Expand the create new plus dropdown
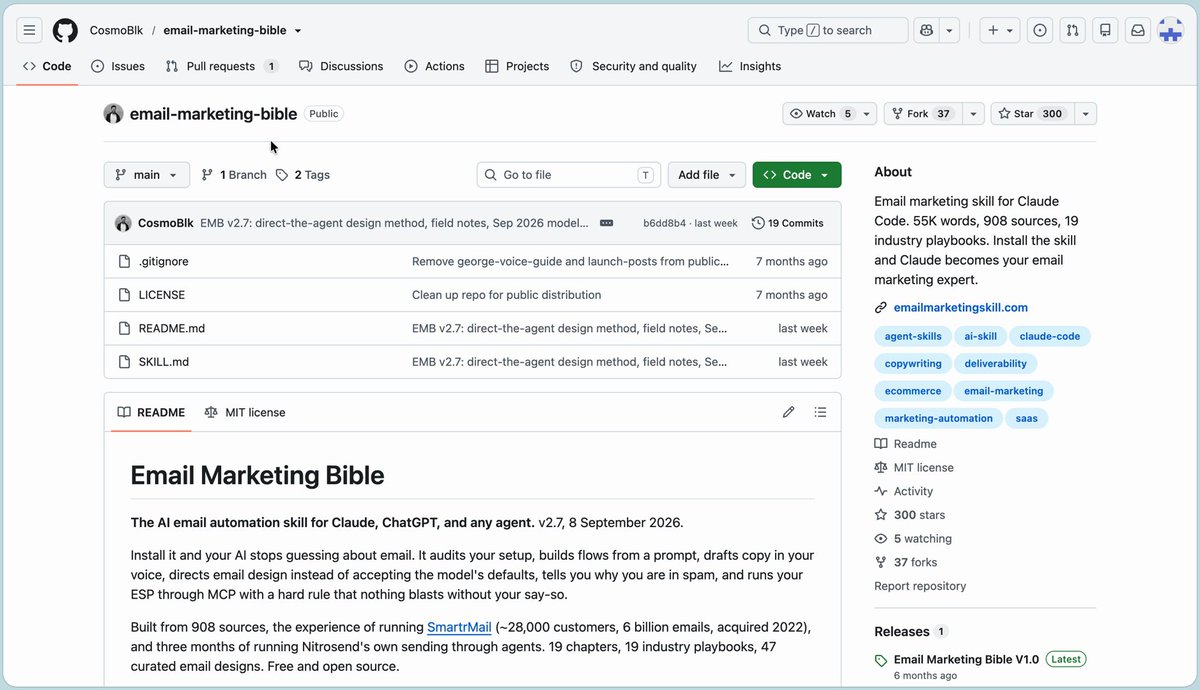This screenshot has height=690, width=1200. 1000,30
